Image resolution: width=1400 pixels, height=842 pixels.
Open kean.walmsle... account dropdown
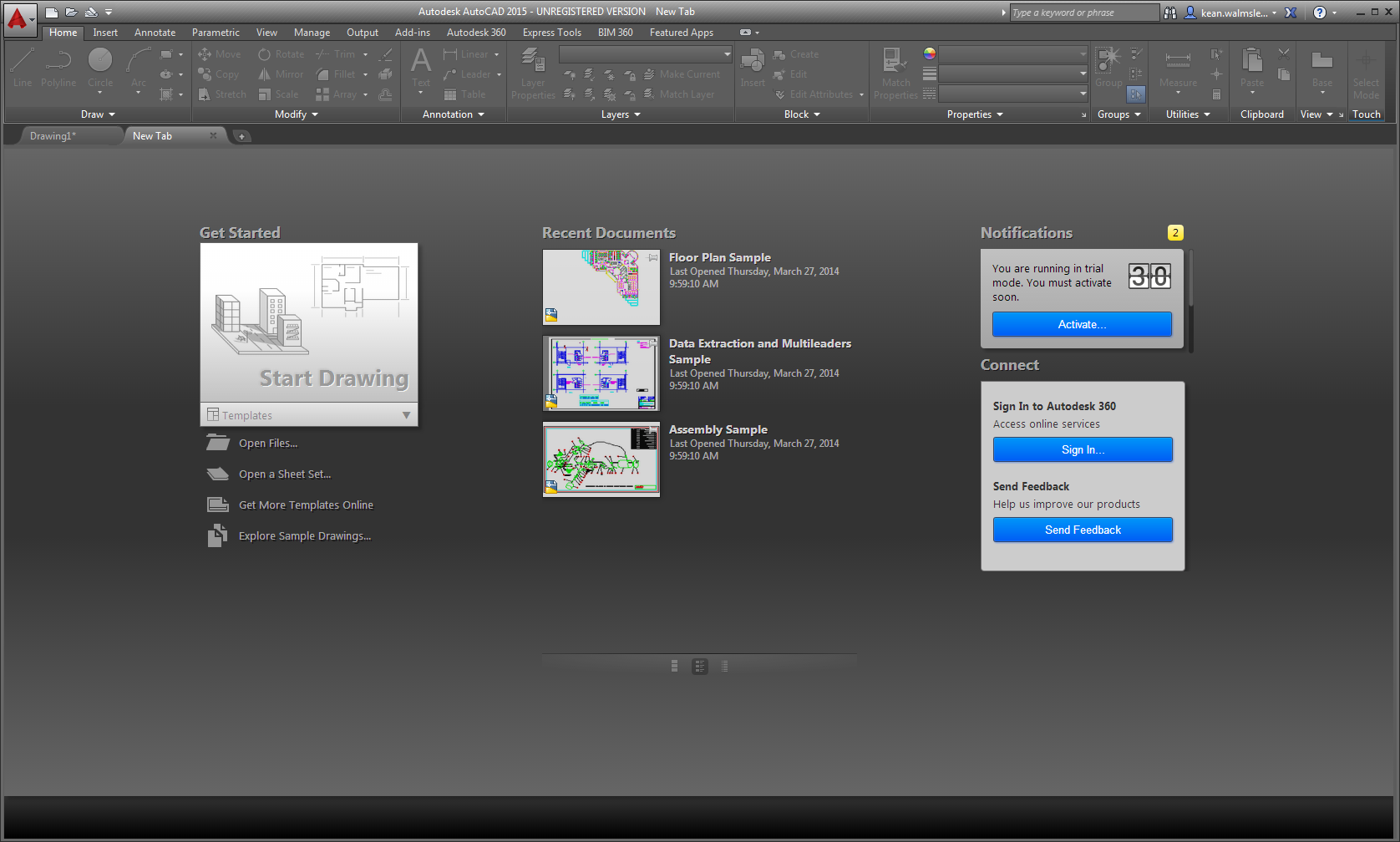coord(1274,13)
